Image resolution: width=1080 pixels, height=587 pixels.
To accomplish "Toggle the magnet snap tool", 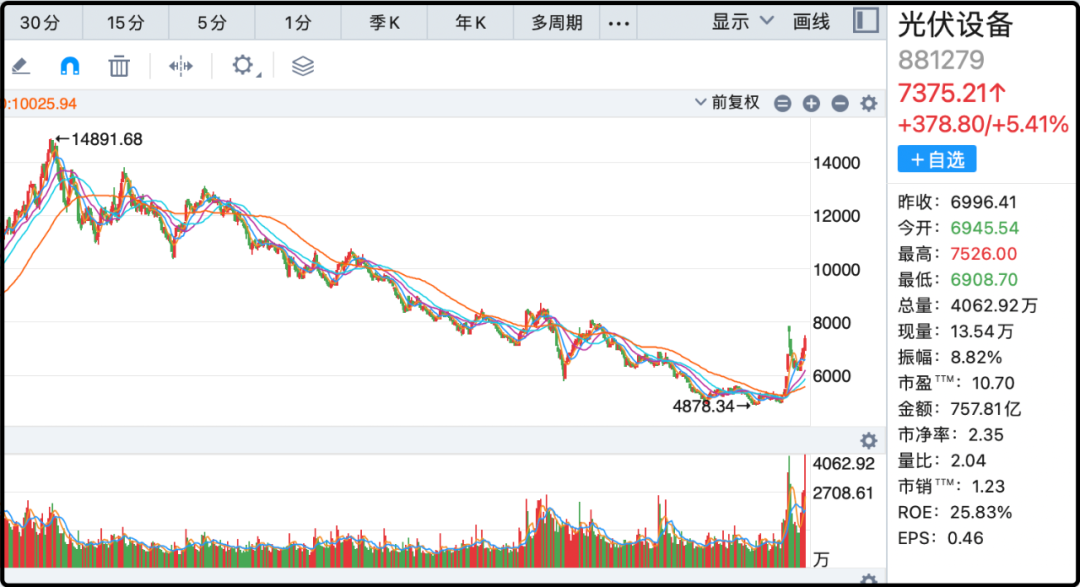I will tap(69, 66).
